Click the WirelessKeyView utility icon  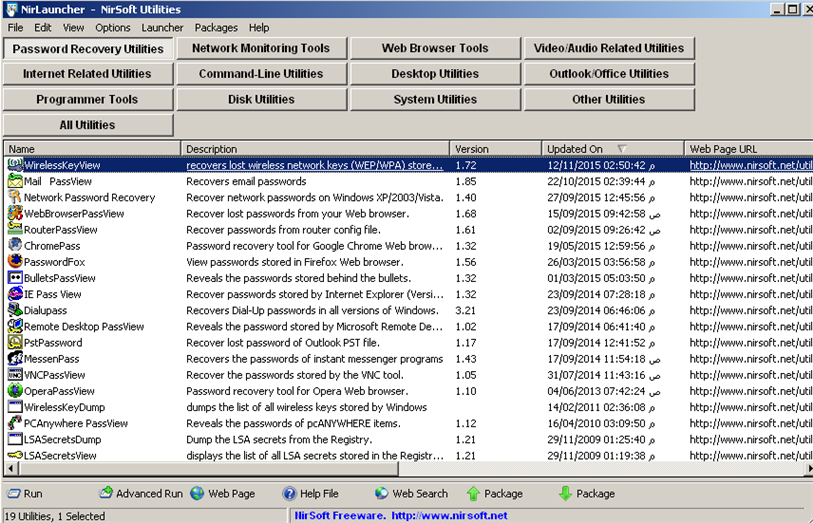(15, 165)
